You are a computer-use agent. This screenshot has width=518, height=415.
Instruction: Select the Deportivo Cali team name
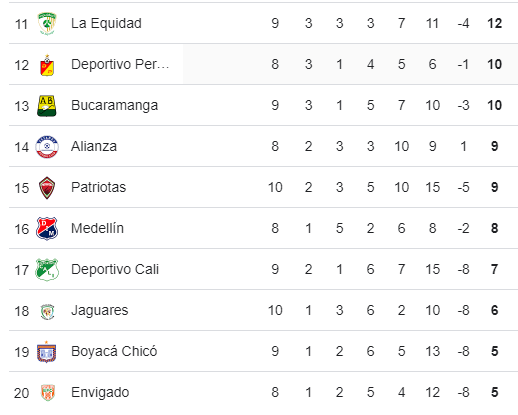(115, 269)
